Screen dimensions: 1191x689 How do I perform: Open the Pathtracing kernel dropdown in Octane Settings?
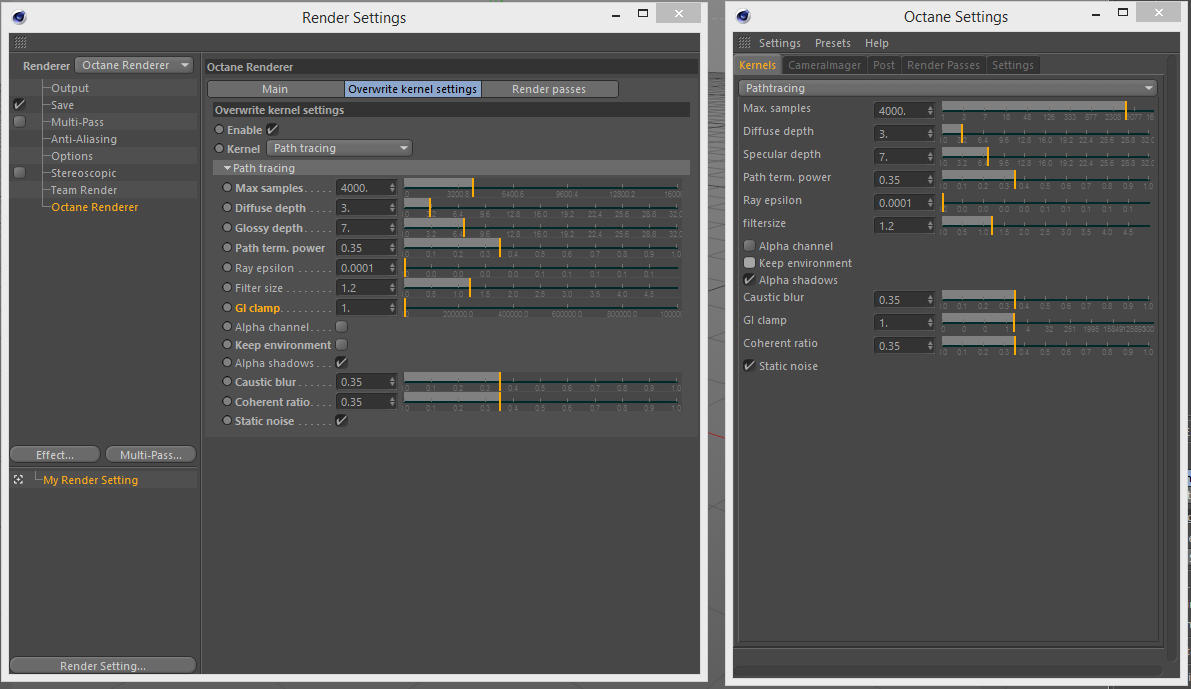pyautogui.click(x=947, y=88)
